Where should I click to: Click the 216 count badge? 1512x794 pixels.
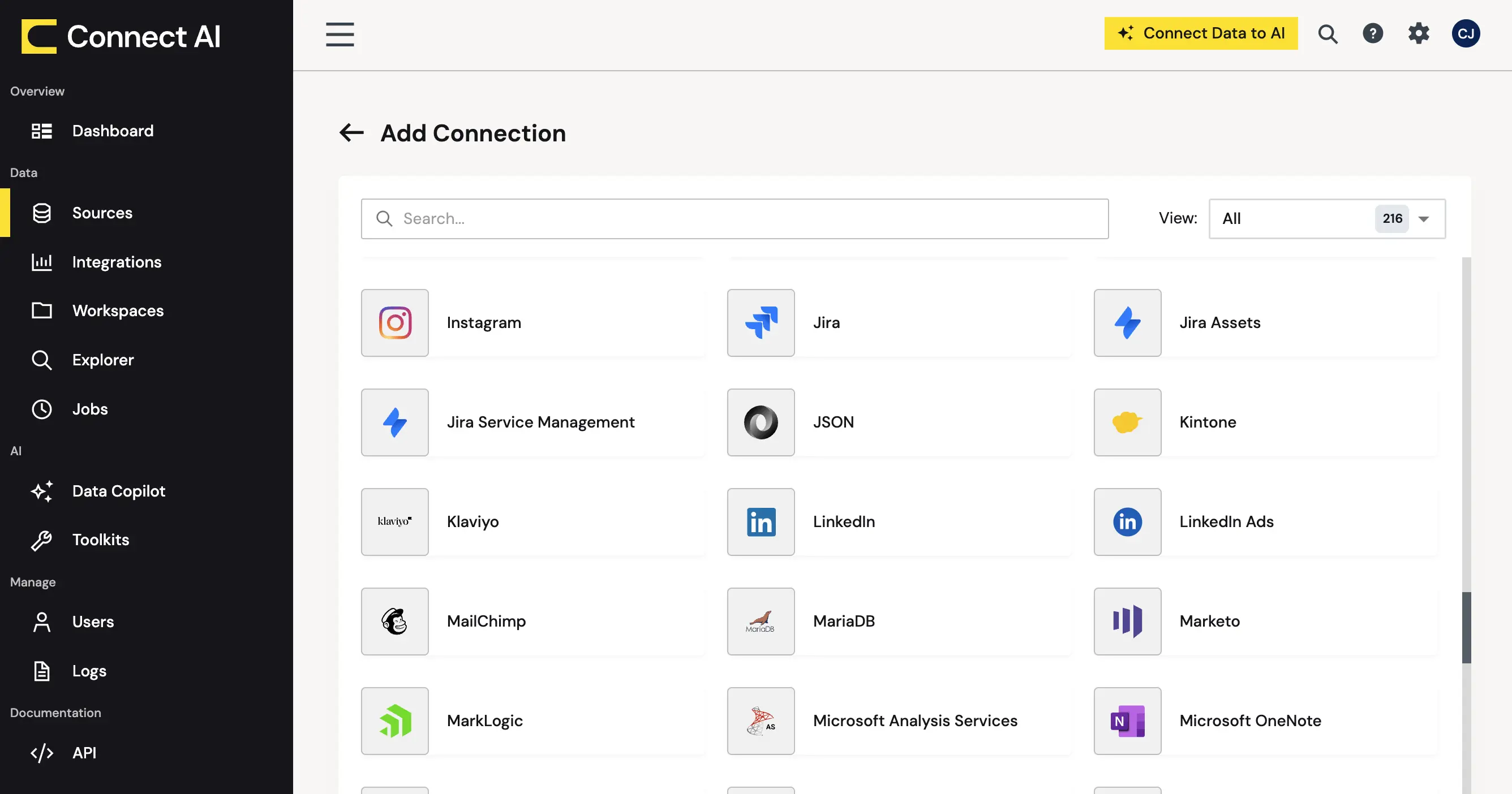point(1392,219)
